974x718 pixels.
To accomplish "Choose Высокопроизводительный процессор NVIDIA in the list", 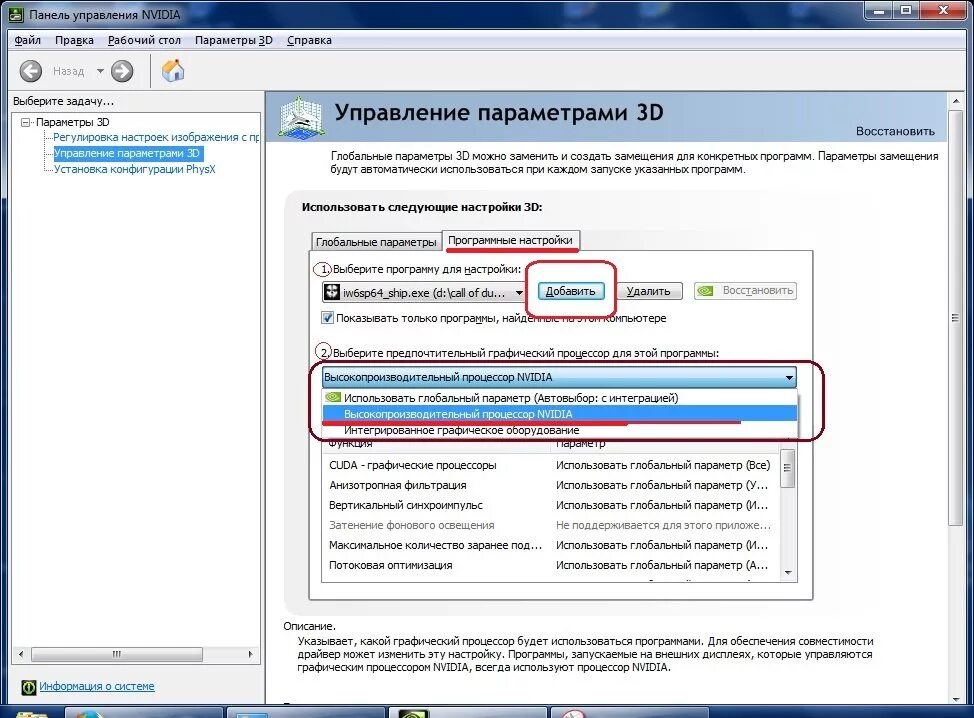I will pos(559,414).
